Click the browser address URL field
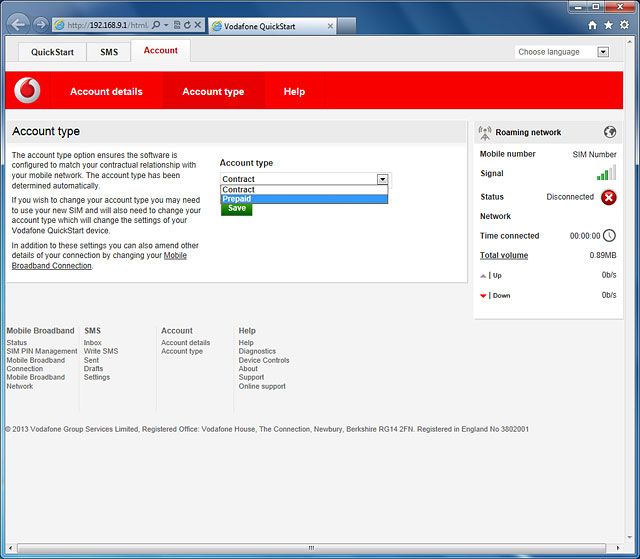Screen dimensions: 640x559 [x=108, y=25]
